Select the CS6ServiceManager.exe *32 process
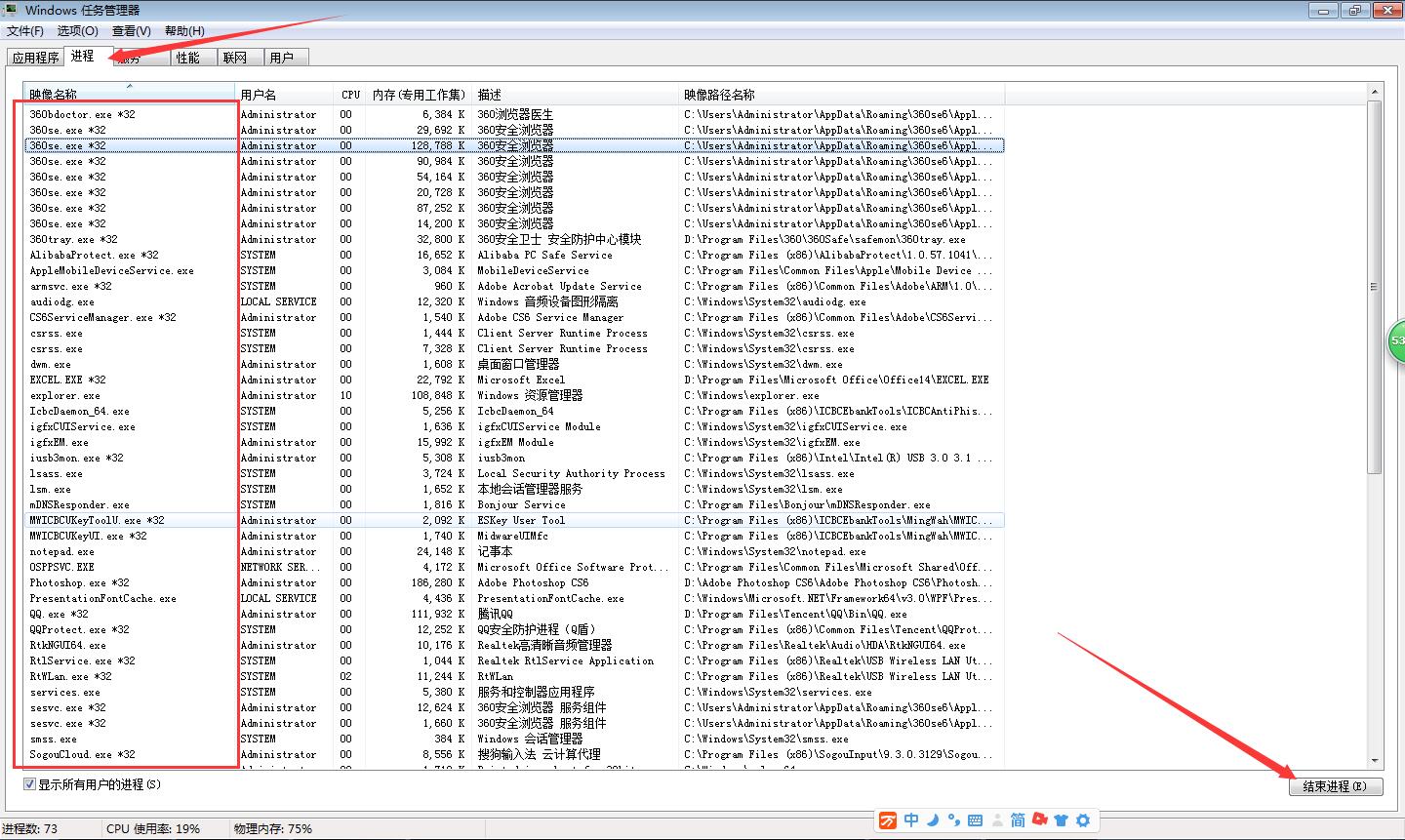 click(514, 317)
